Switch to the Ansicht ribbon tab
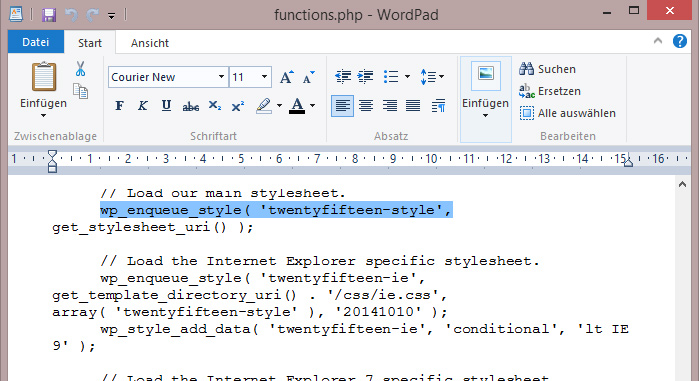Image resolution: width=699 pixels, height=381 pixels. [x=150, y=43]
